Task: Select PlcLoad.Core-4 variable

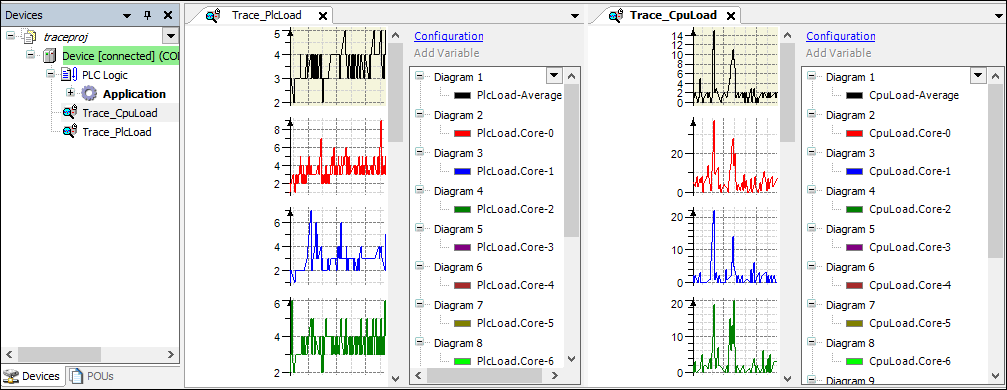Action: 515,285
